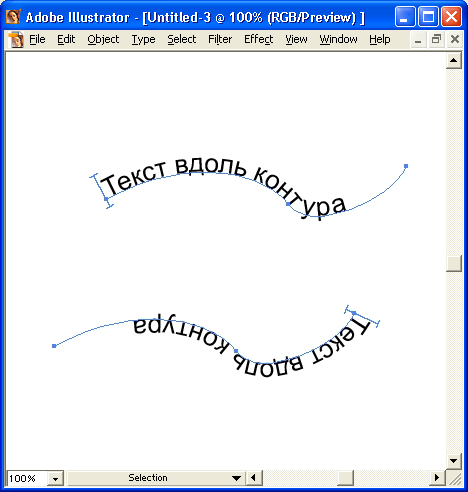Click the horizontal scrollbar left arrow
468x492 pixels.
[254, 478]
